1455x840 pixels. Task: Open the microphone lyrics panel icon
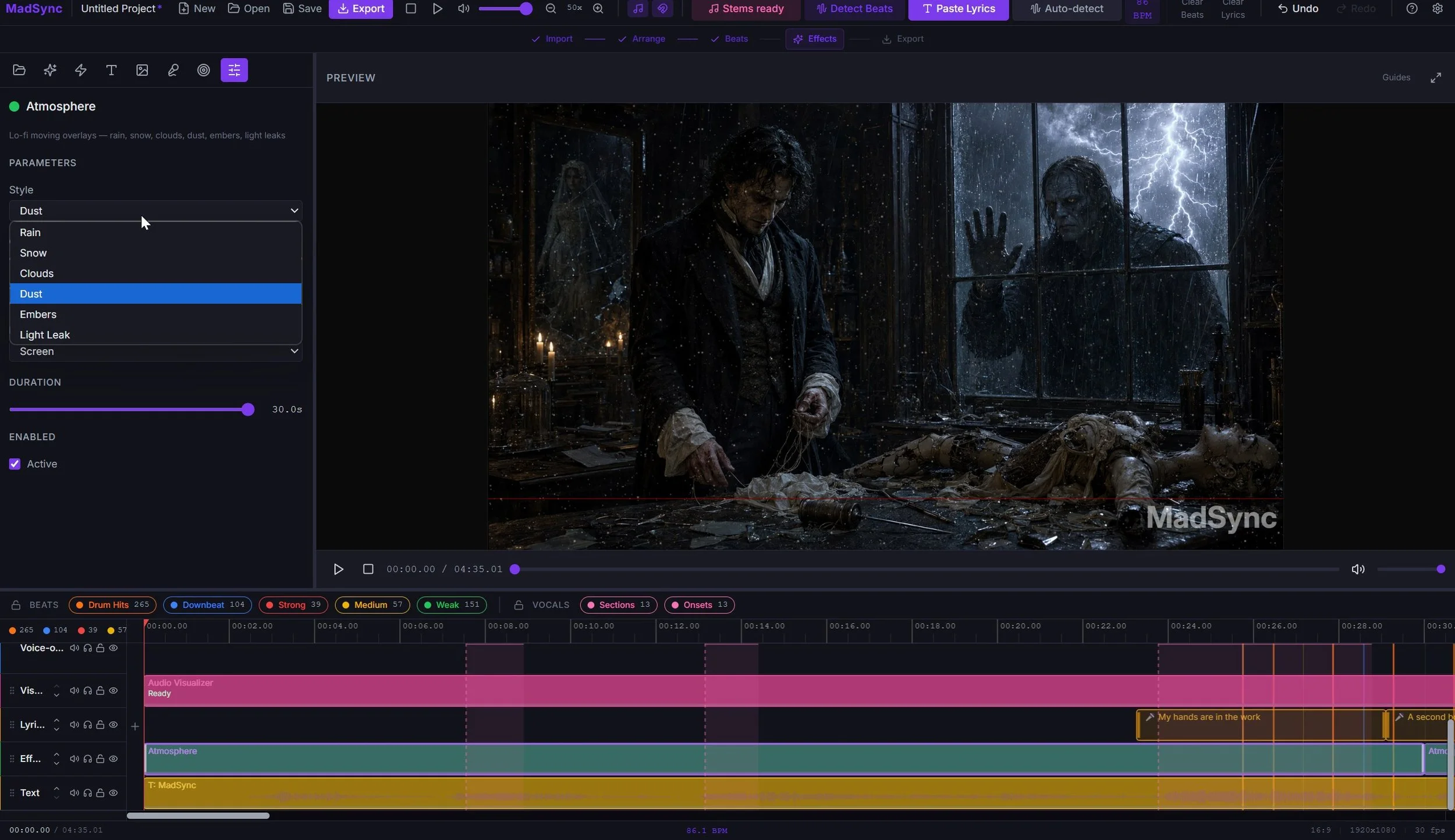(x=173, y=70)
